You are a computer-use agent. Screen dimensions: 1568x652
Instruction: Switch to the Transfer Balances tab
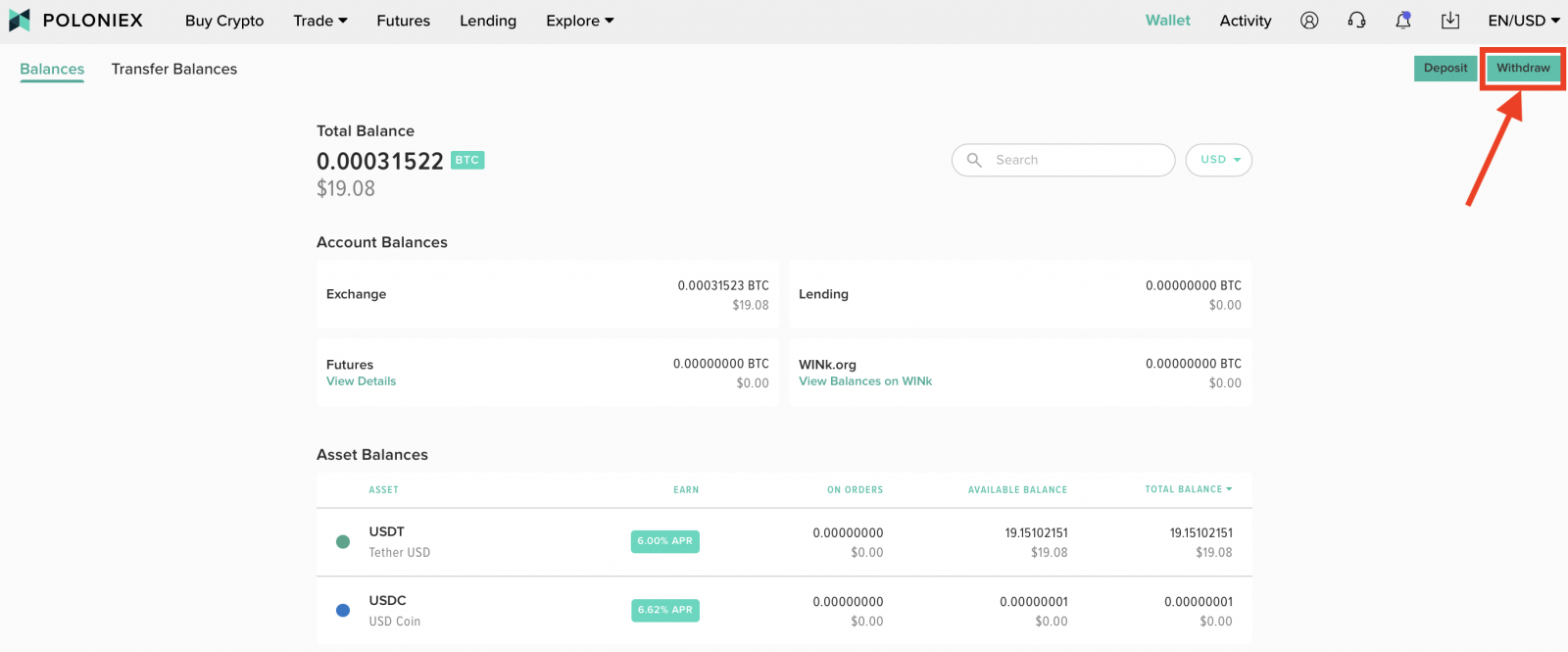pyautogui.click(x=174, y=69)
